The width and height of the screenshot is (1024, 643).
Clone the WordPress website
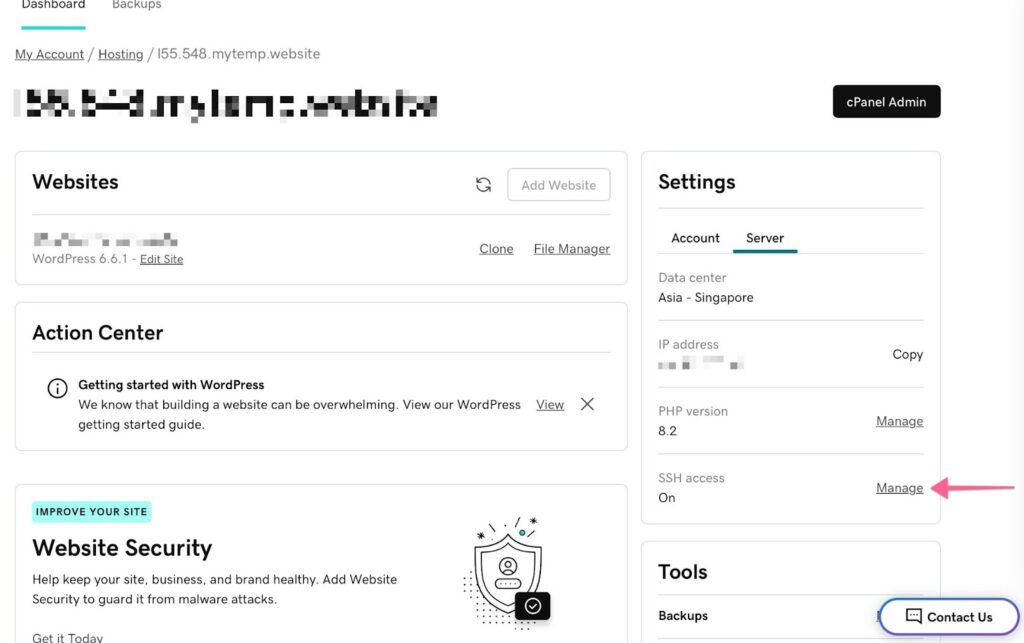[496, 249]
